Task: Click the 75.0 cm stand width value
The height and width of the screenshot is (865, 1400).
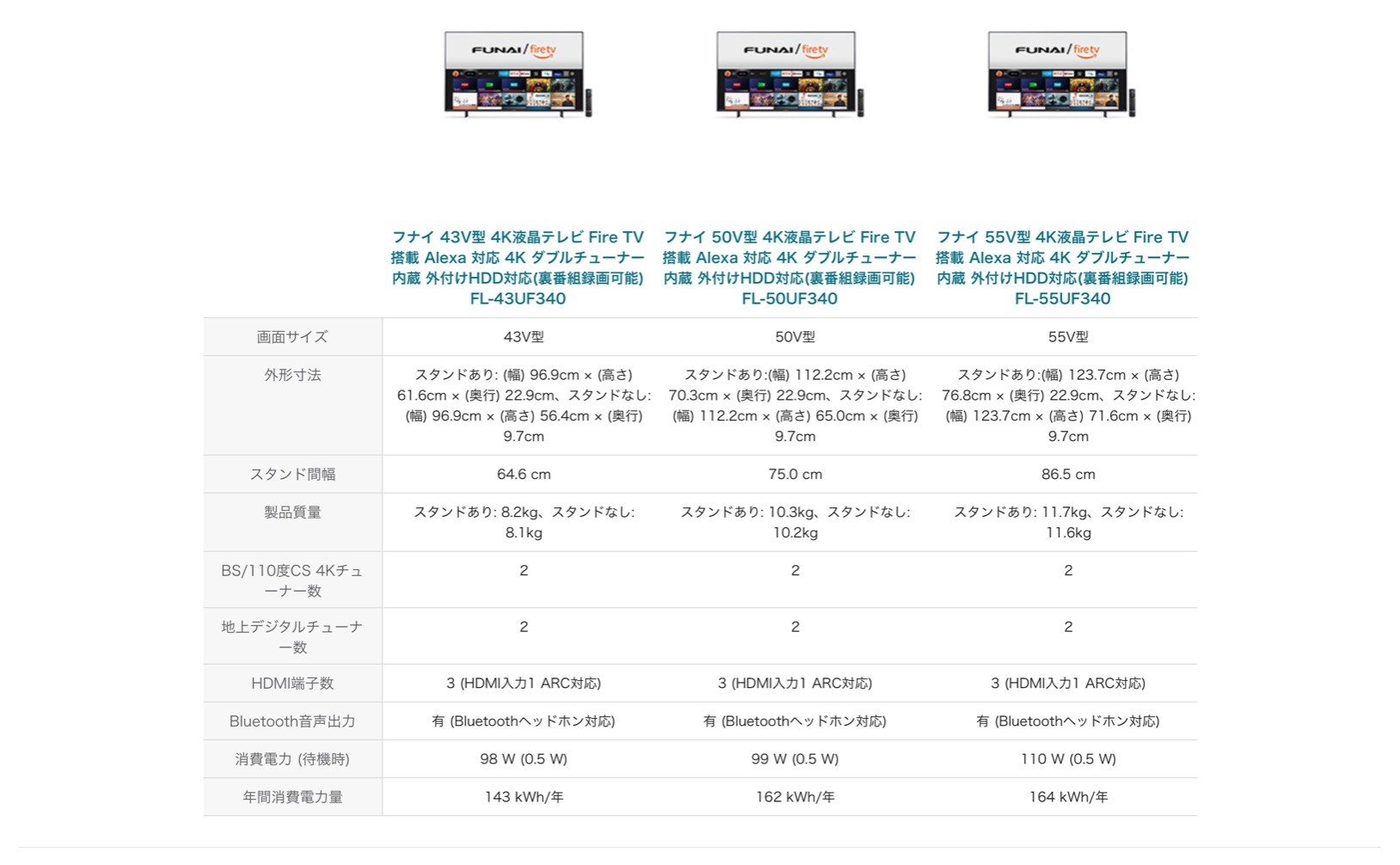Action: pos(795,475)
